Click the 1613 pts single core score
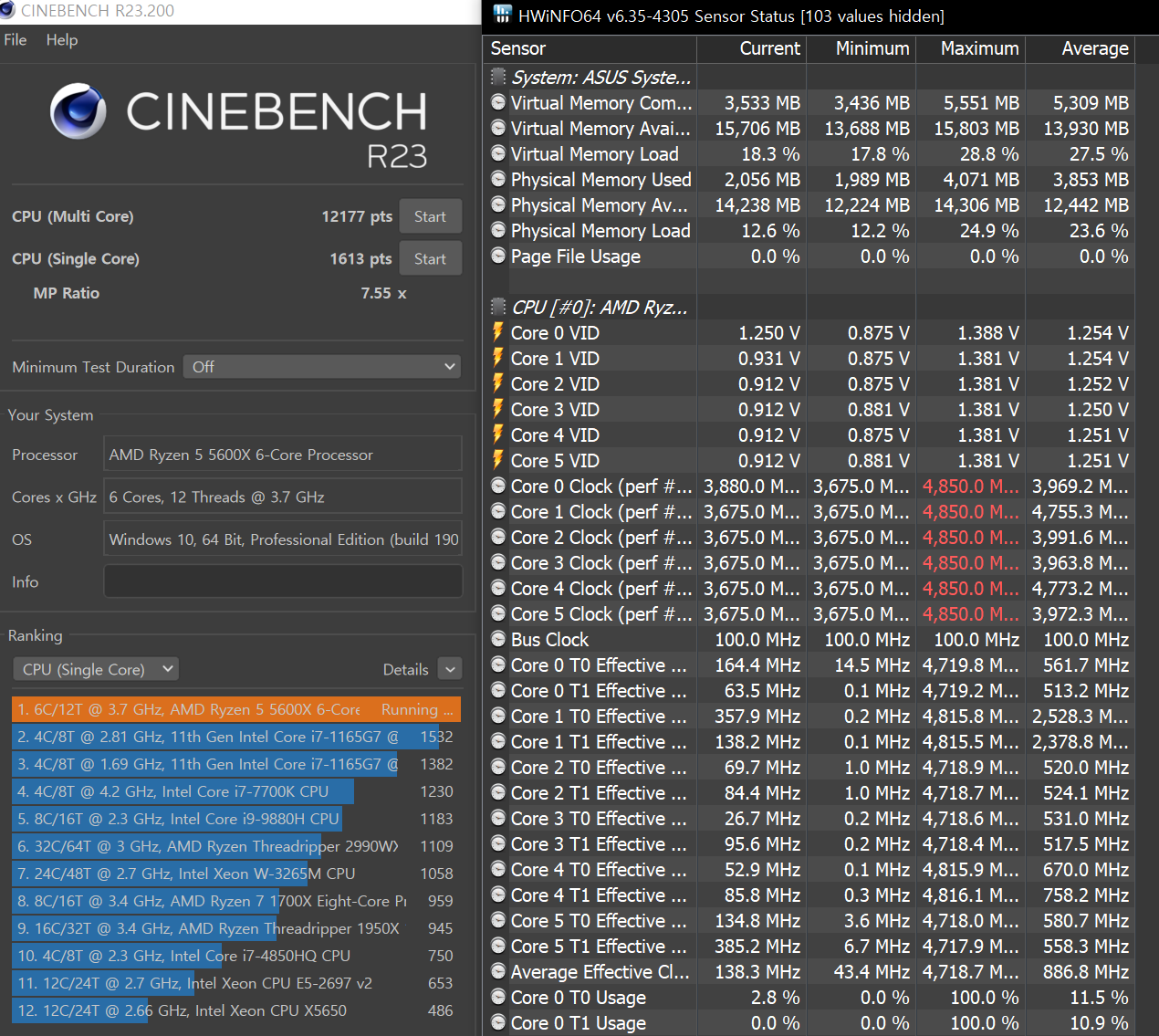The image size is (1159, 1036). tap(360, 258)
